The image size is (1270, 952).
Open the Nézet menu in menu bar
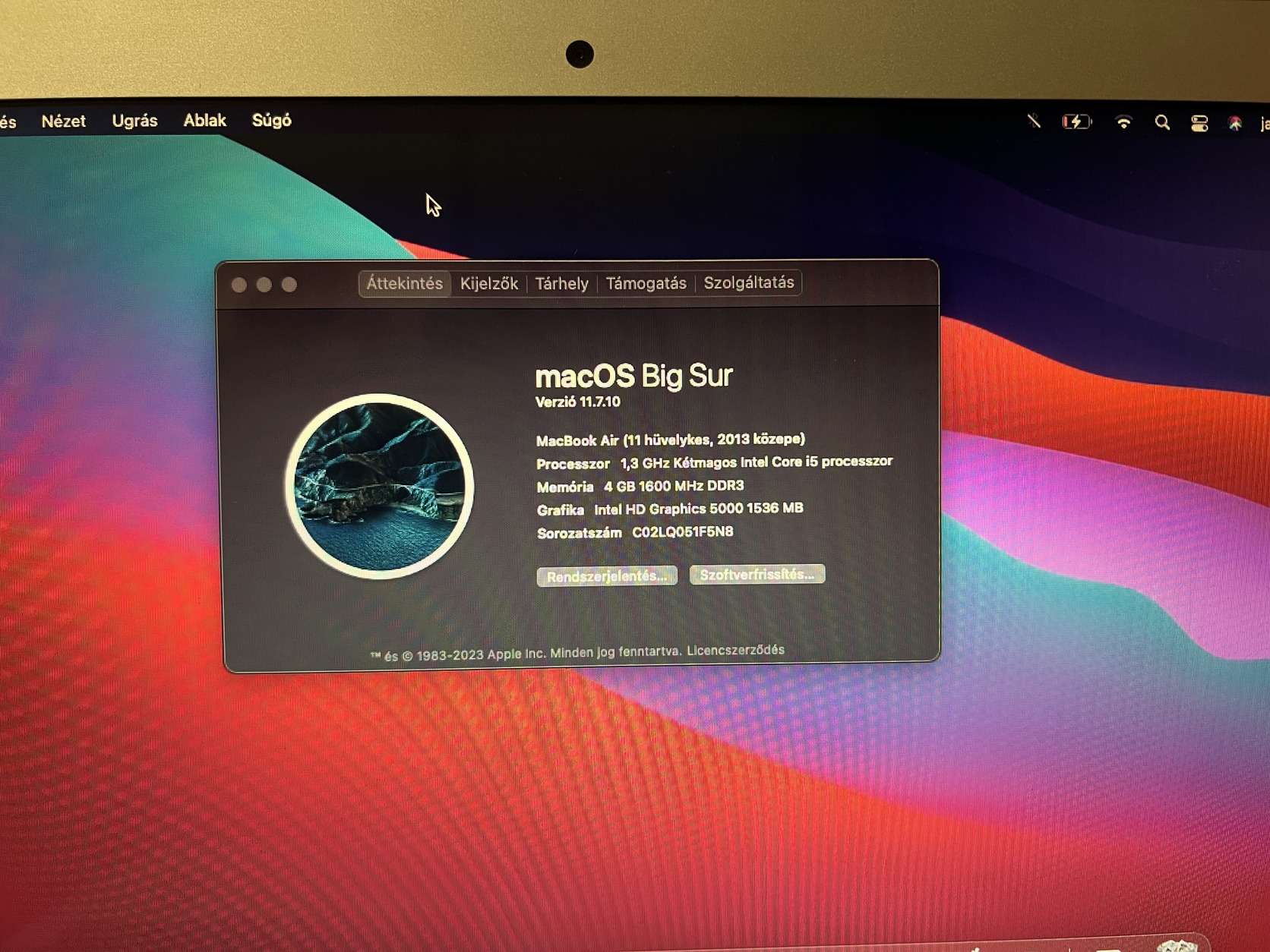pyautogui.click(x=63, y=121)
